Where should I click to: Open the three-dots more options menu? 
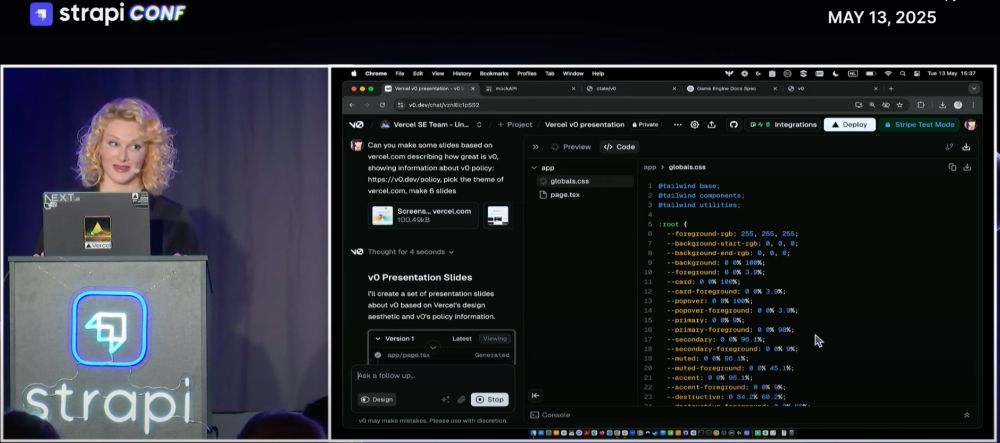pyautogui.click(x=677, y=125)
